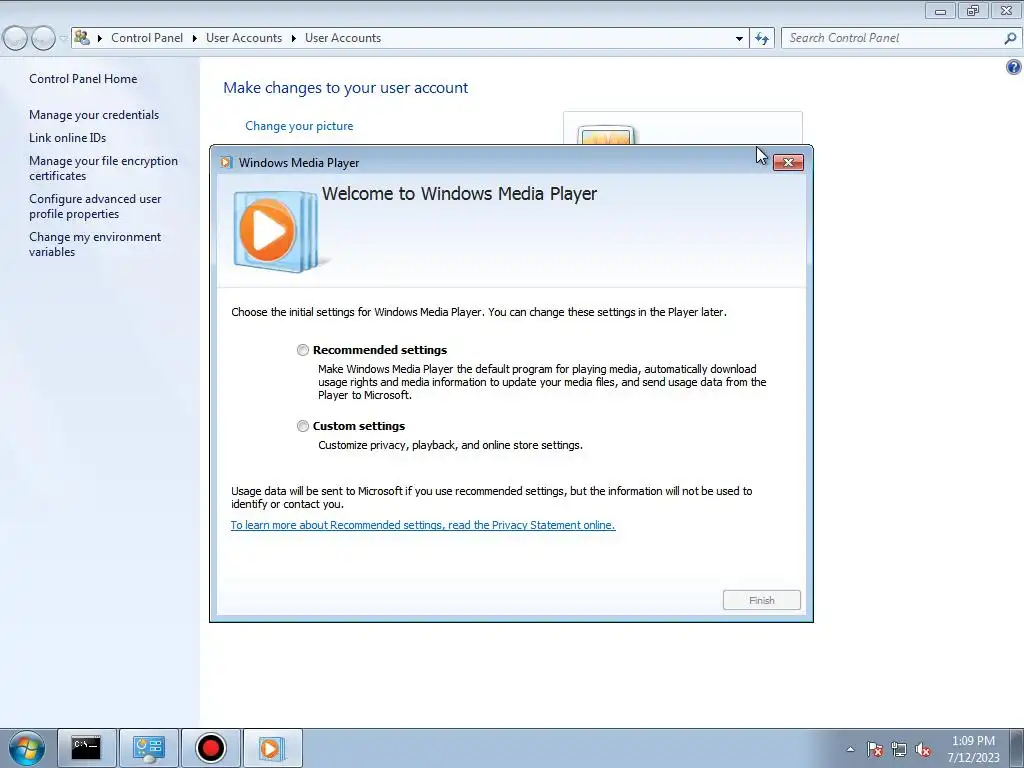Show hidden tray icons arrow
1024x768 pixels.
pyautogui.click(x=850, y=749)
